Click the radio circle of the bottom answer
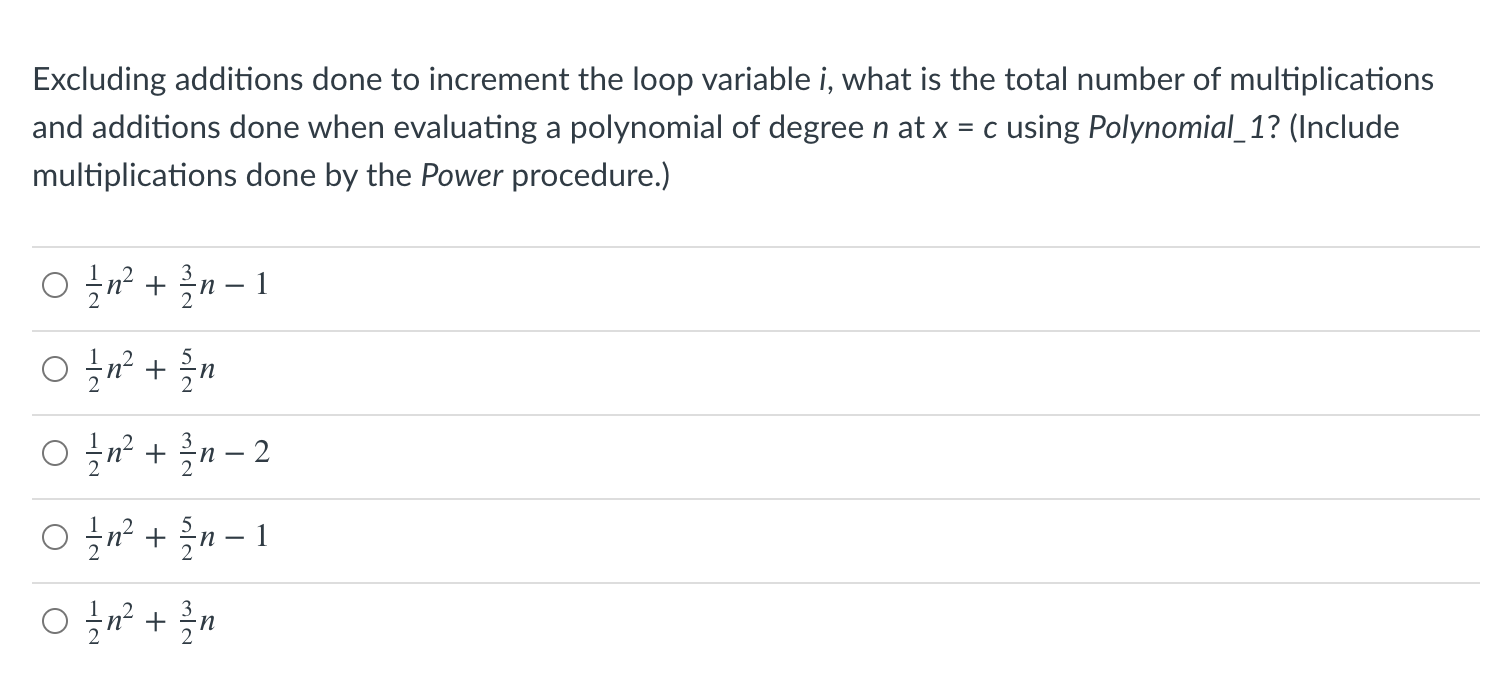Viewport: 1504px width, 680px height. click(x=55, y=622)
